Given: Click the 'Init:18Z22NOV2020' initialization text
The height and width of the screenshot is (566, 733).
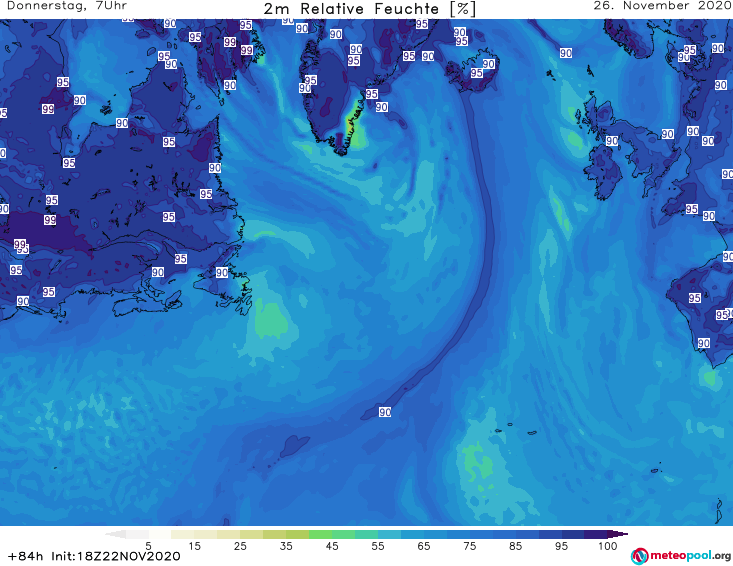Looking at the screenshot, I should click(x=115, y=556).
